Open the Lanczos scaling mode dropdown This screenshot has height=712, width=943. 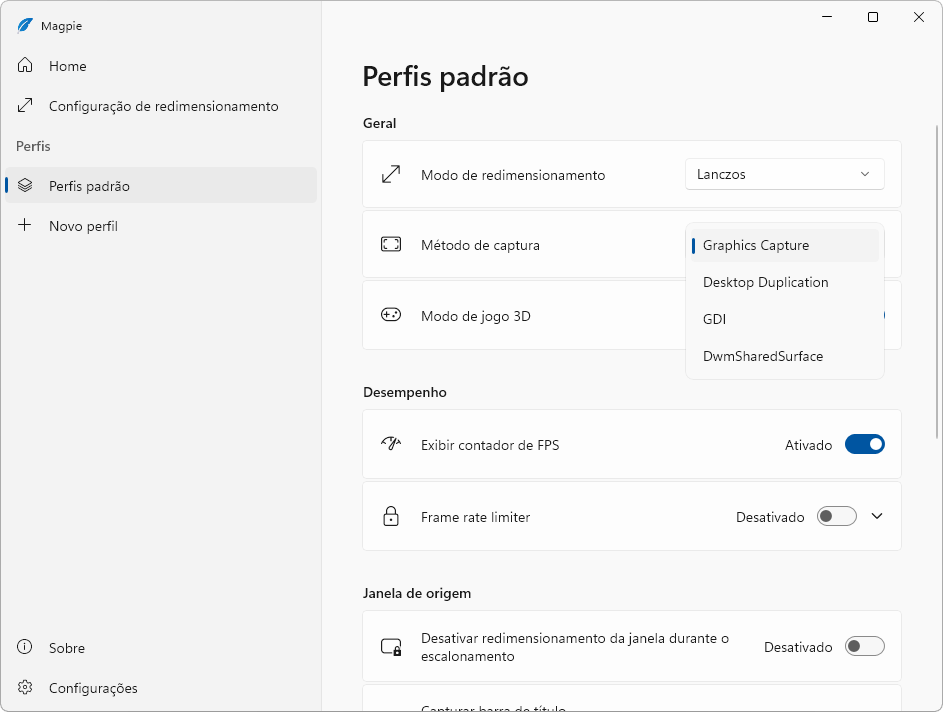[784, 174]
